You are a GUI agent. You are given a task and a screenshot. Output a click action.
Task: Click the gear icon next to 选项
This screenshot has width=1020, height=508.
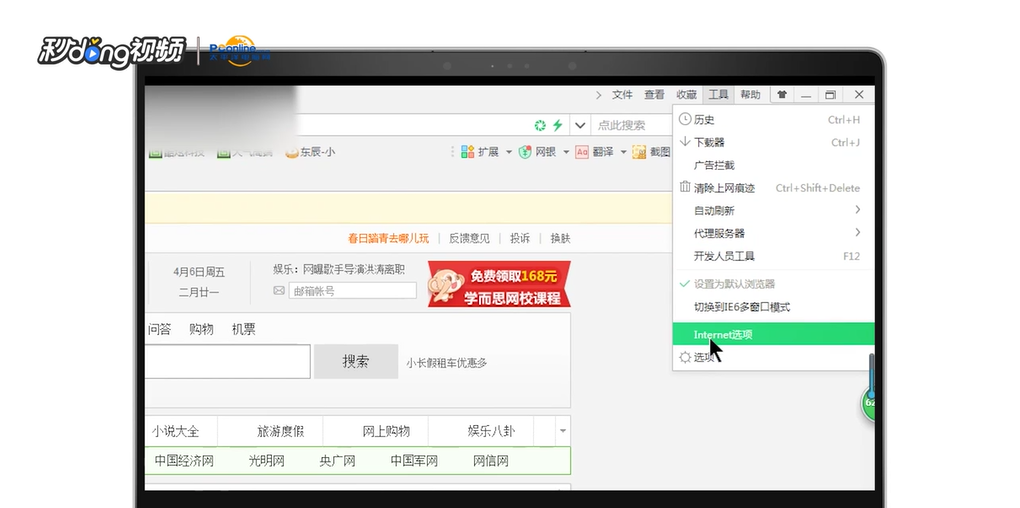pyautogui.click(x=684, y=357)
